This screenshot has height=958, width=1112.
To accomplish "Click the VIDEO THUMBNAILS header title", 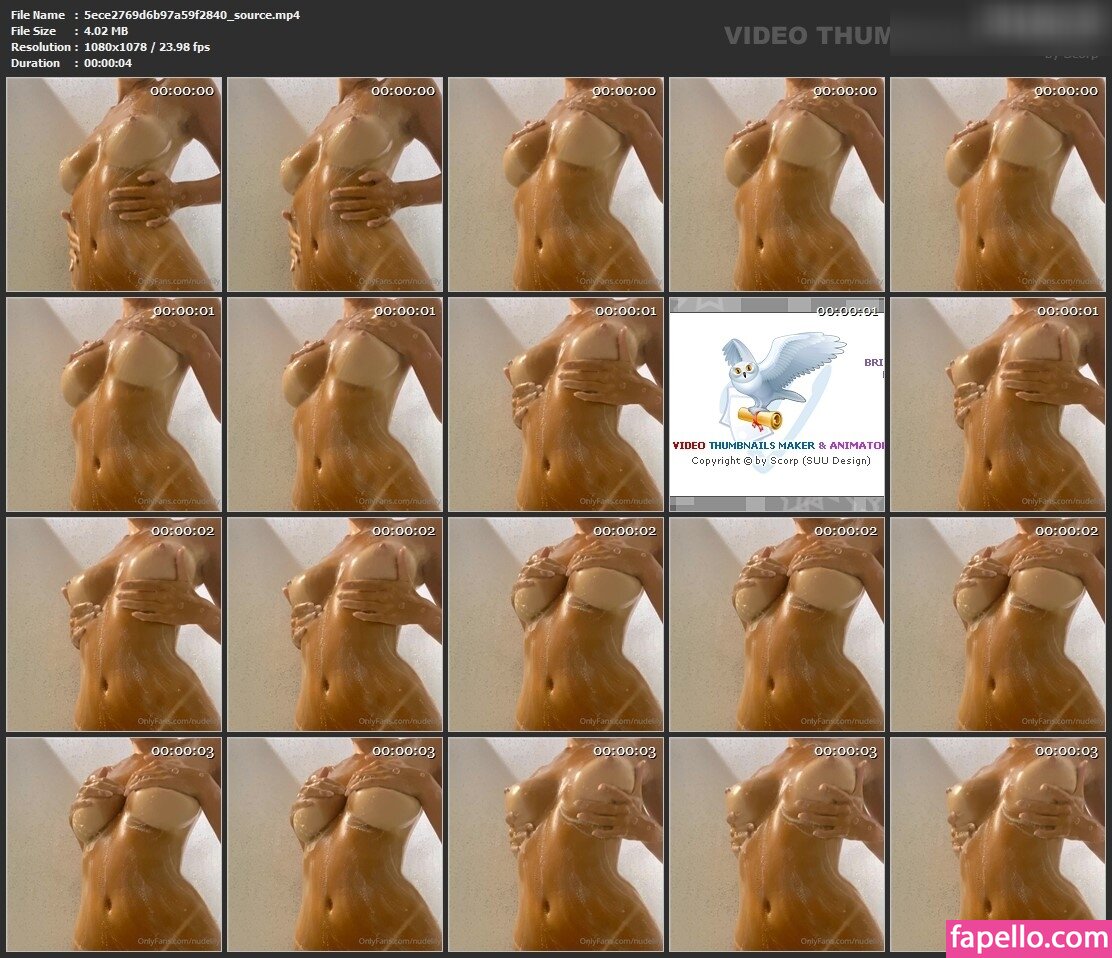I will click(806, 36).
